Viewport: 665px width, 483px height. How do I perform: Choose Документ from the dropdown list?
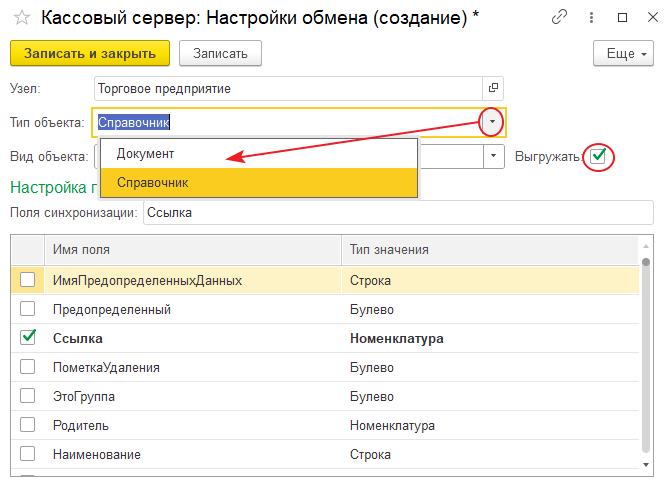(x=145, y=154)
